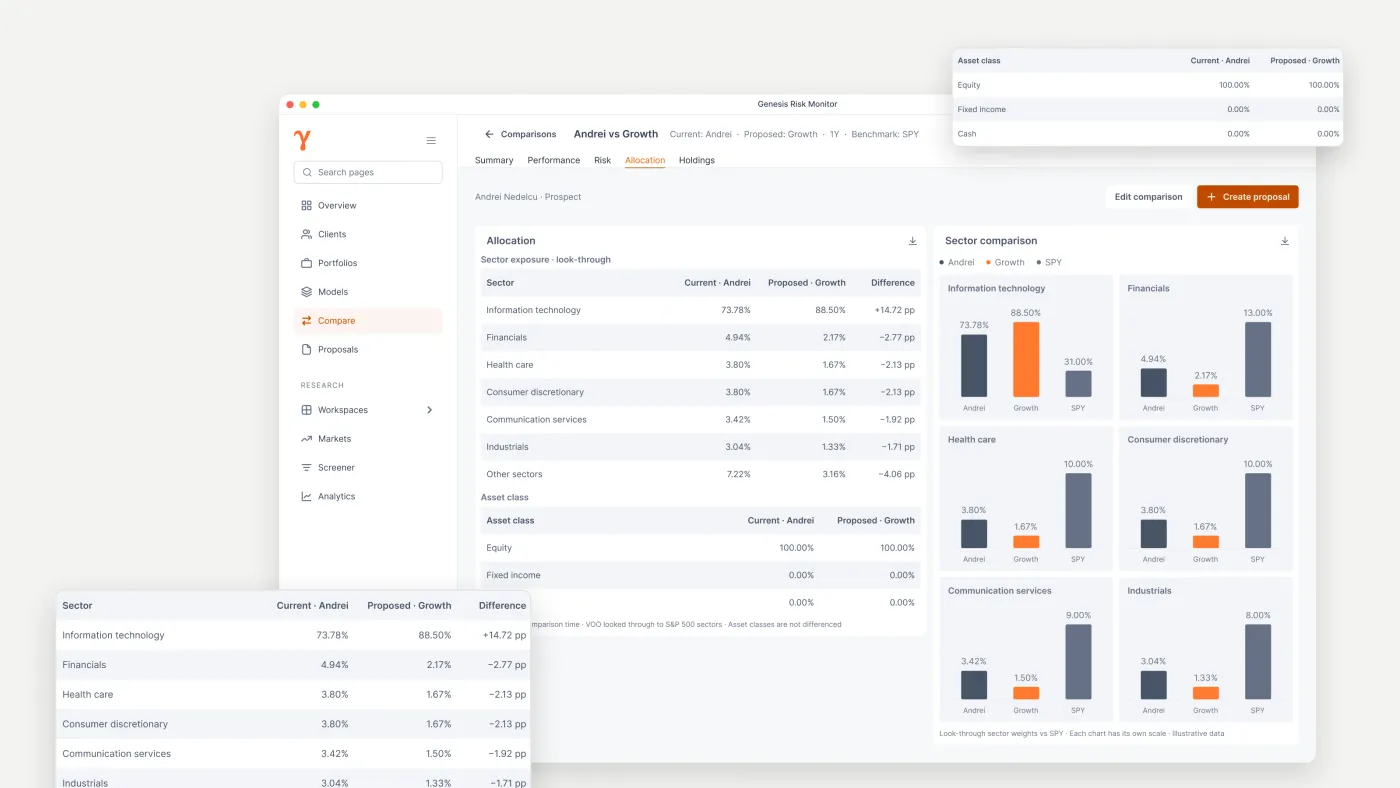Image resolution: width=1400 pixels, height=788 pixels.
Task: Click the Edit comparison button
Action: point(1148,197)
